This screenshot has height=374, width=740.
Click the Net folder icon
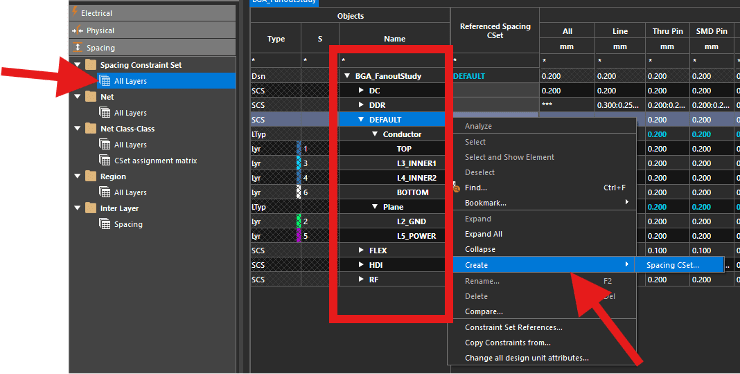[x=91, y=97]
